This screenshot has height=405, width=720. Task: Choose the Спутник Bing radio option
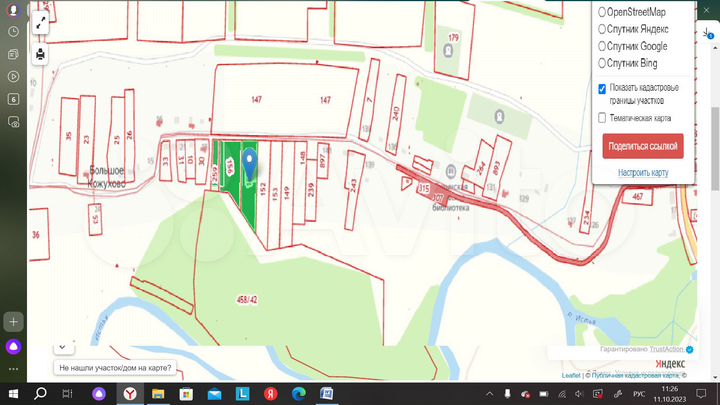click(x=601, y=63)
